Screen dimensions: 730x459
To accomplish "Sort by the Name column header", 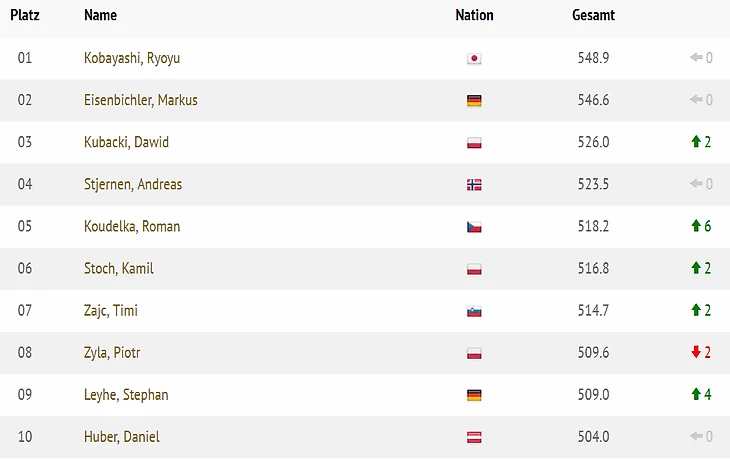I will [x=100, y=15].
